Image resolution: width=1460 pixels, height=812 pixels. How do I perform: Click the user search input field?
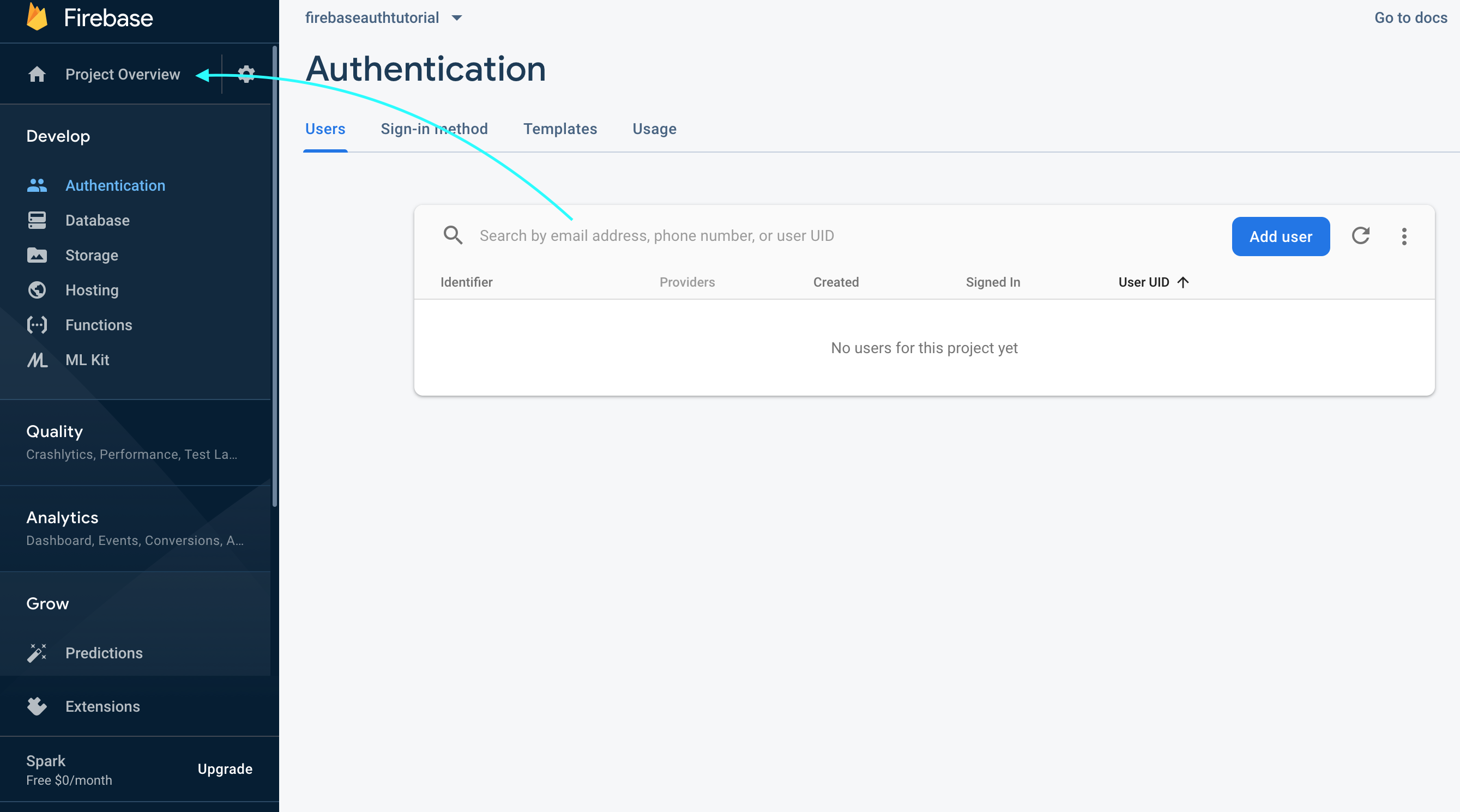click(656, 236)
